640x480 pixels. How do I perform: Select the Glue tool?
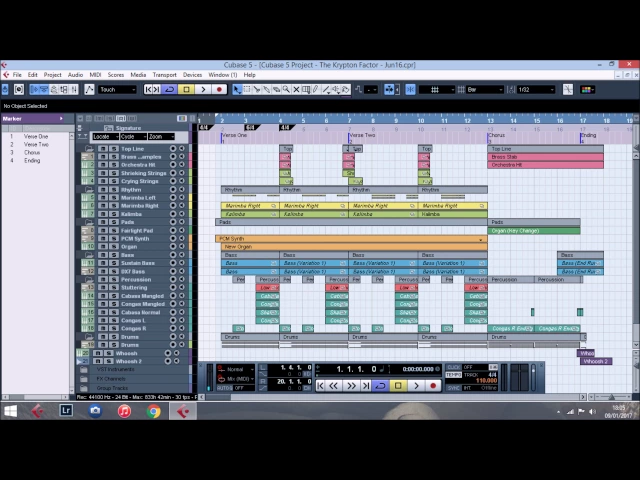point(267,89)
